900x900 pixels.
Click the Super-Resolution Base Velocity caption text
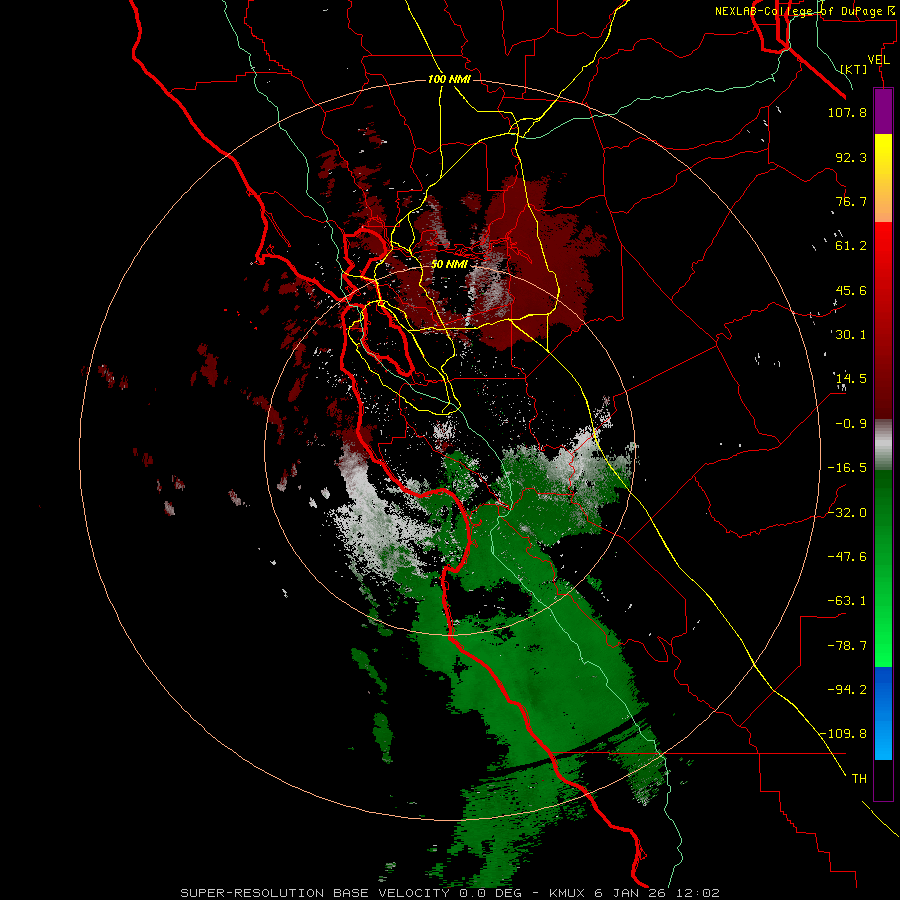(450, 893)
